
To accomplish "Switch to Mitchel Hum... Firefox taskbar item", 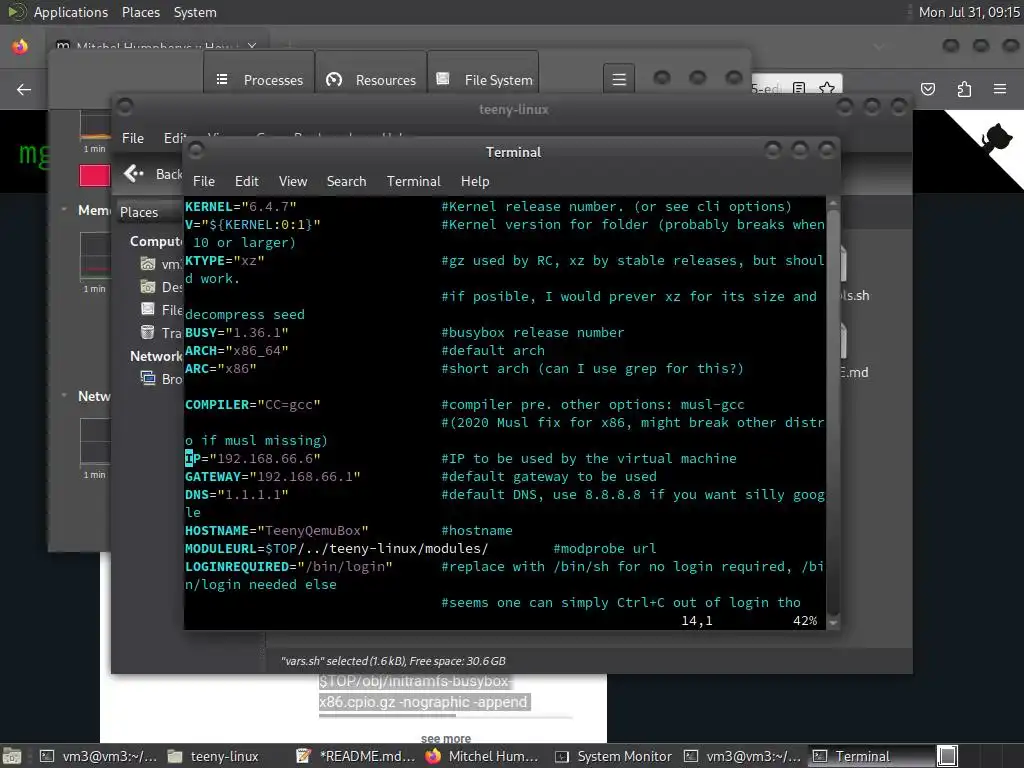I will point(482,756).
